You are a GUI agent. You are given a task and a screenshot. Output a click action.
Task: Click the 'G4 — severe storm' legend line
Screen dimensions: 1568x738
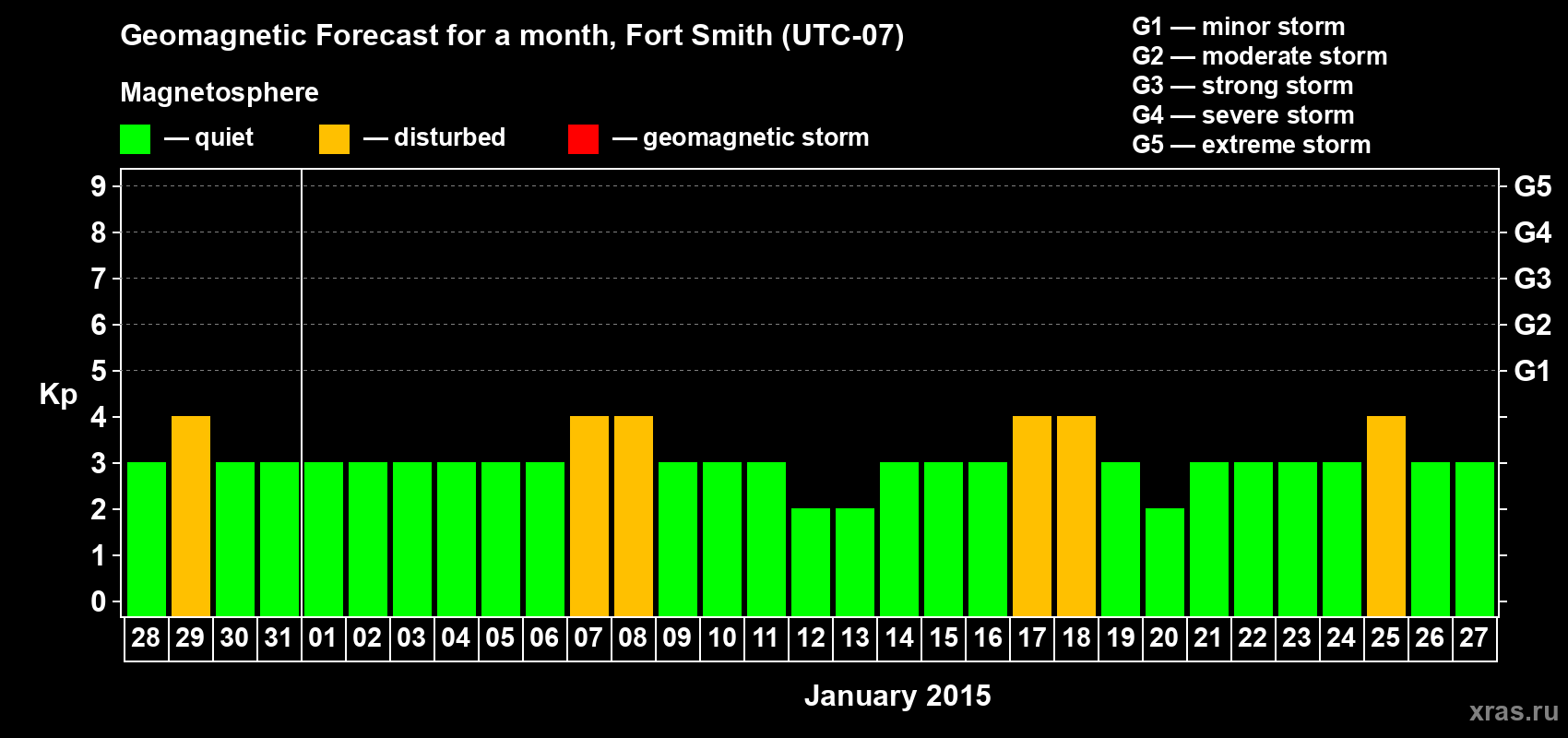(1243, 115)
